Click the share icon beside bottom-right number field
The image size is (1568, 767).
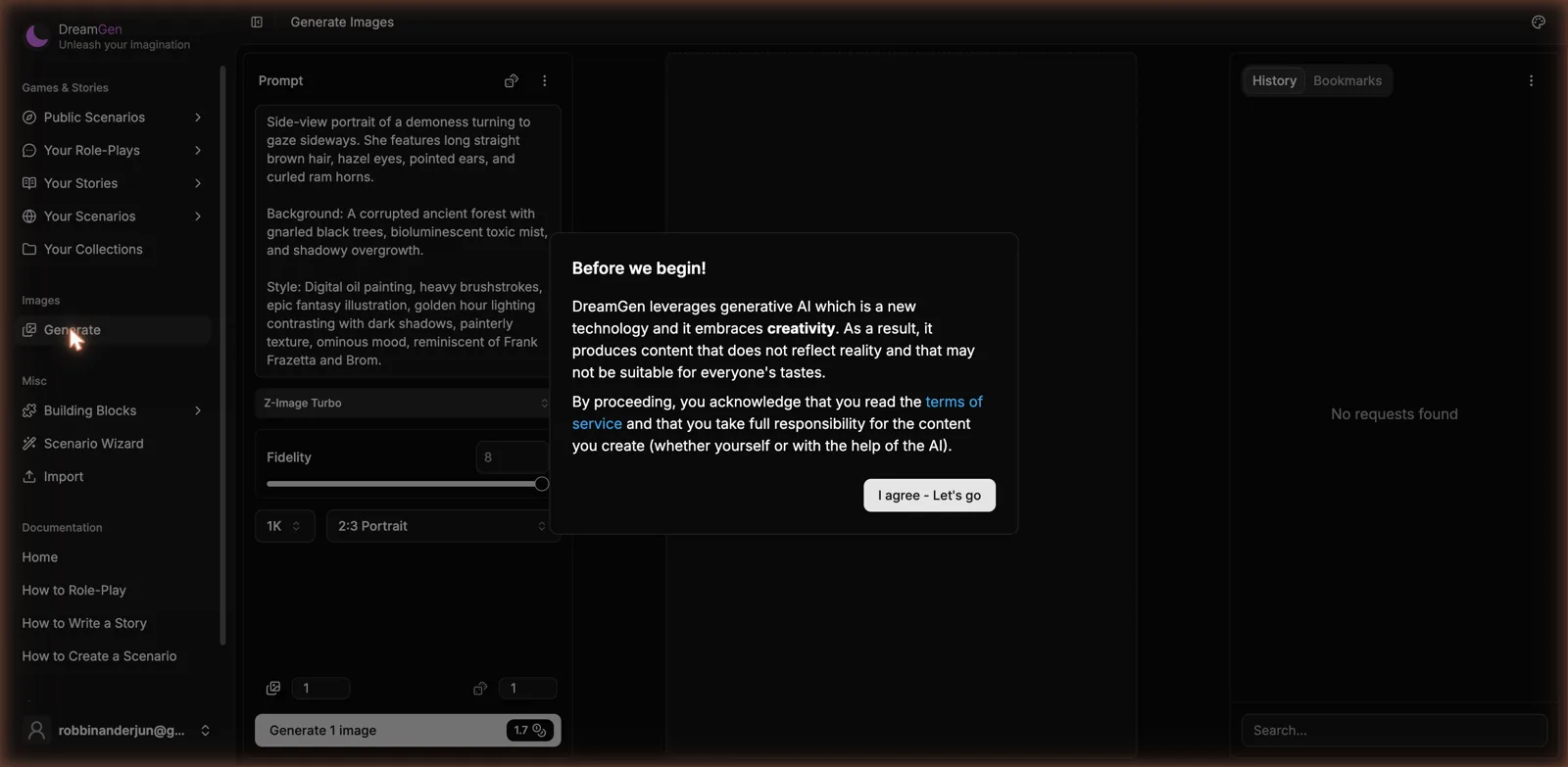coord(480,689)
